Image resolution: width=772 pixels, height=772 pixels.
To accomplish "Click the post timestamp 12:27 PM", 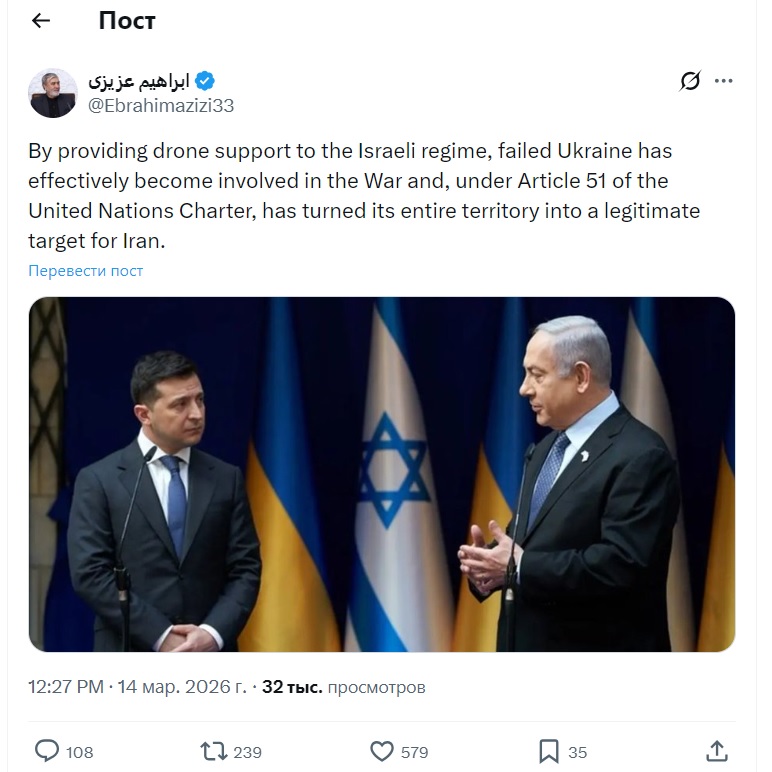I will tap(66, 688).
